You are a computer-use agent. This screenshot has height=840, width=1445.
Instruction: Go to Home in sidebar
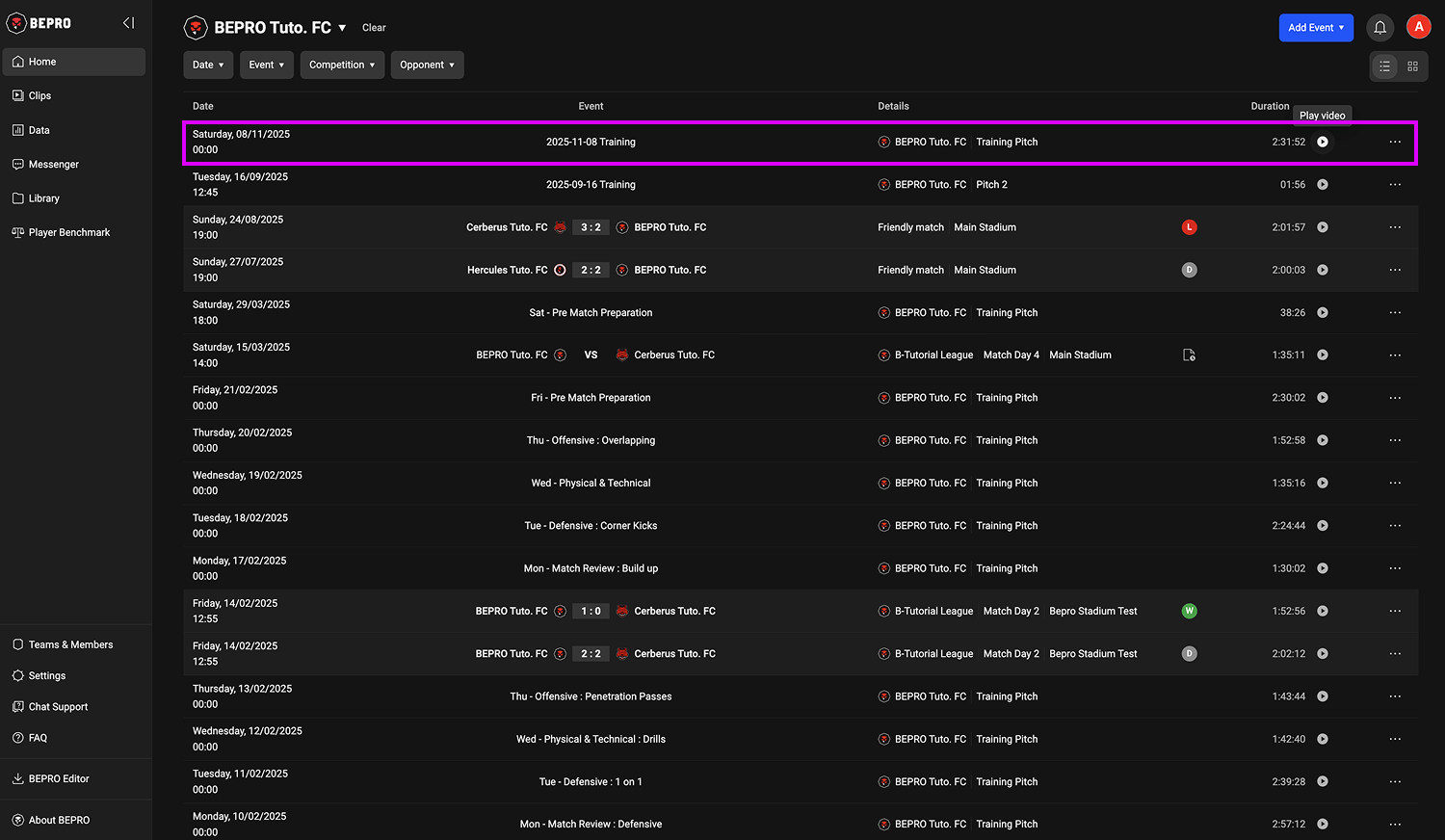(74, 62)
